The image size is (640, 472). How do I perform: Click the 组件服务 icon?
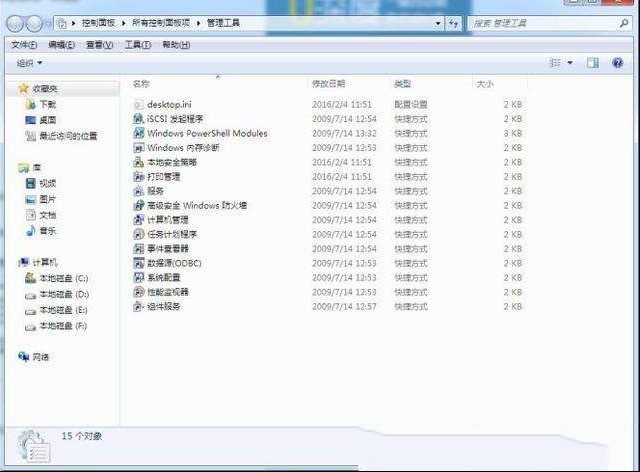tap(139, 306)
